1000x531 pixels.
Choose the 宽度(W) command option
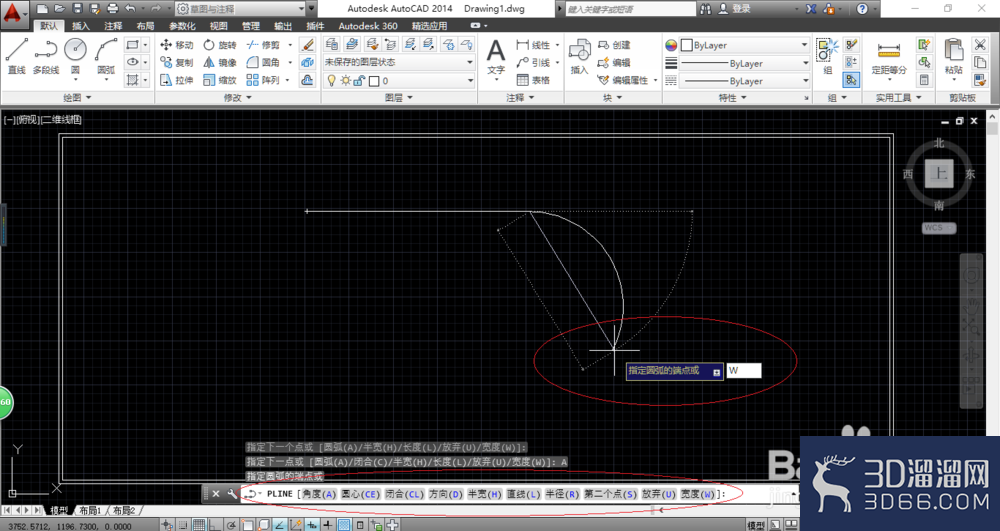pos(698,494)
